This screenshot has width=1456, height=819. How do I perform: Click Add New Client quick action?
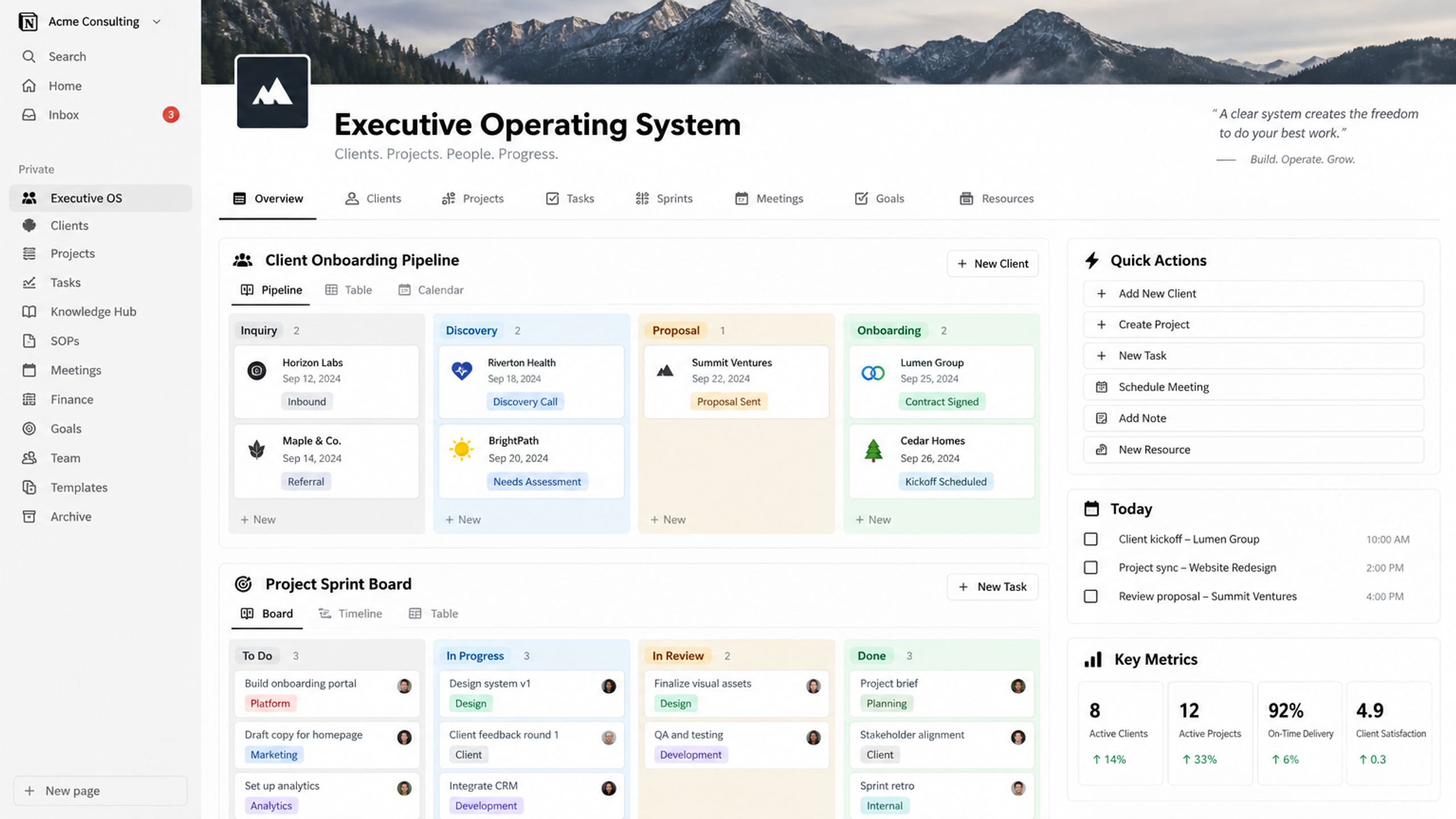pos(1254,294)
